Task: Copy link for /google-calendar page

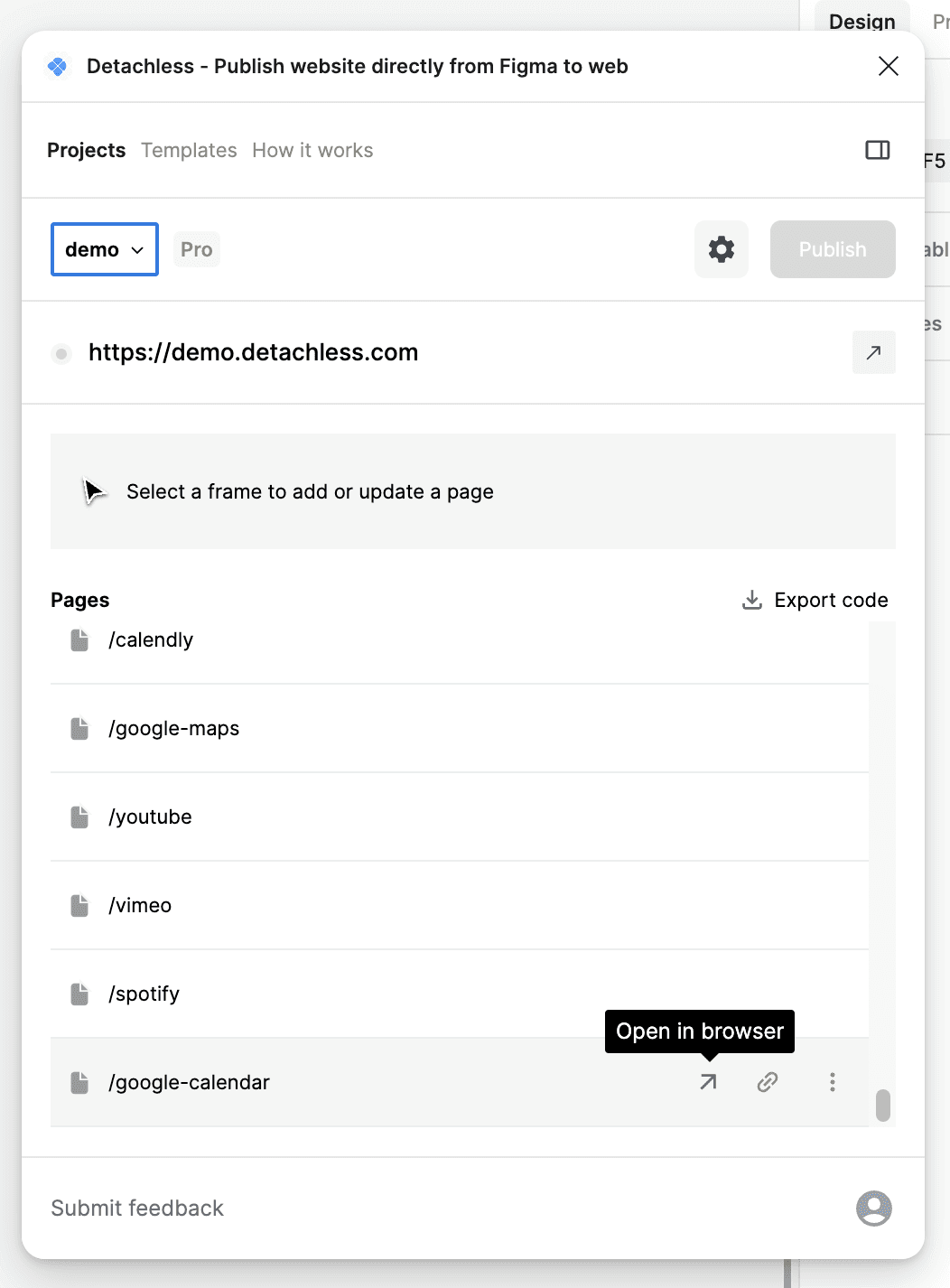Action: click(768, 1082)
